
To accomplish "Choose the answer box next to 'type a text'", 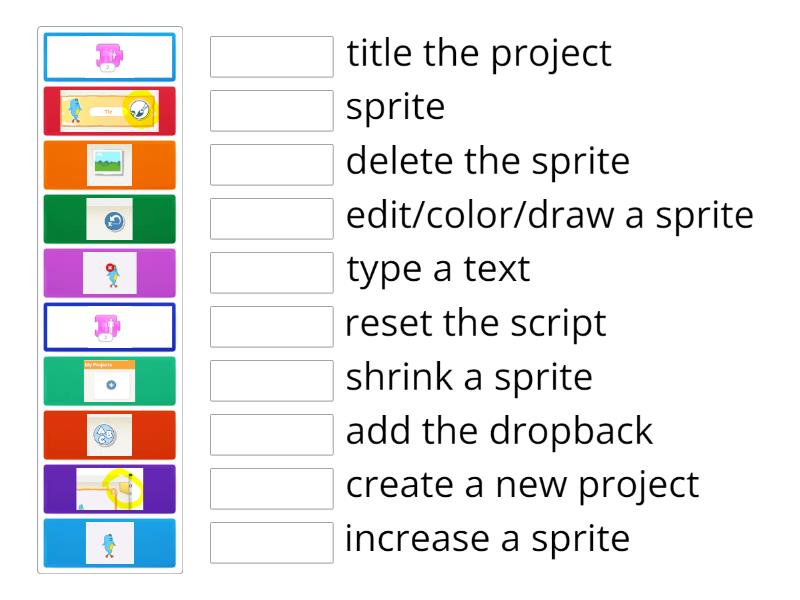I will (x=272, y=273).
